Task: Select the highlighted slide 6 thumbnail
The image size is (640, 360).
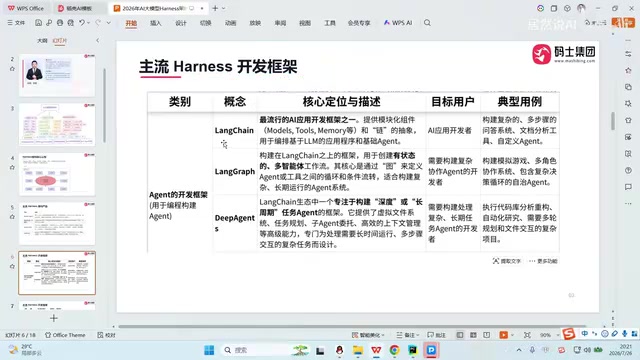Action: click(57, 273)
